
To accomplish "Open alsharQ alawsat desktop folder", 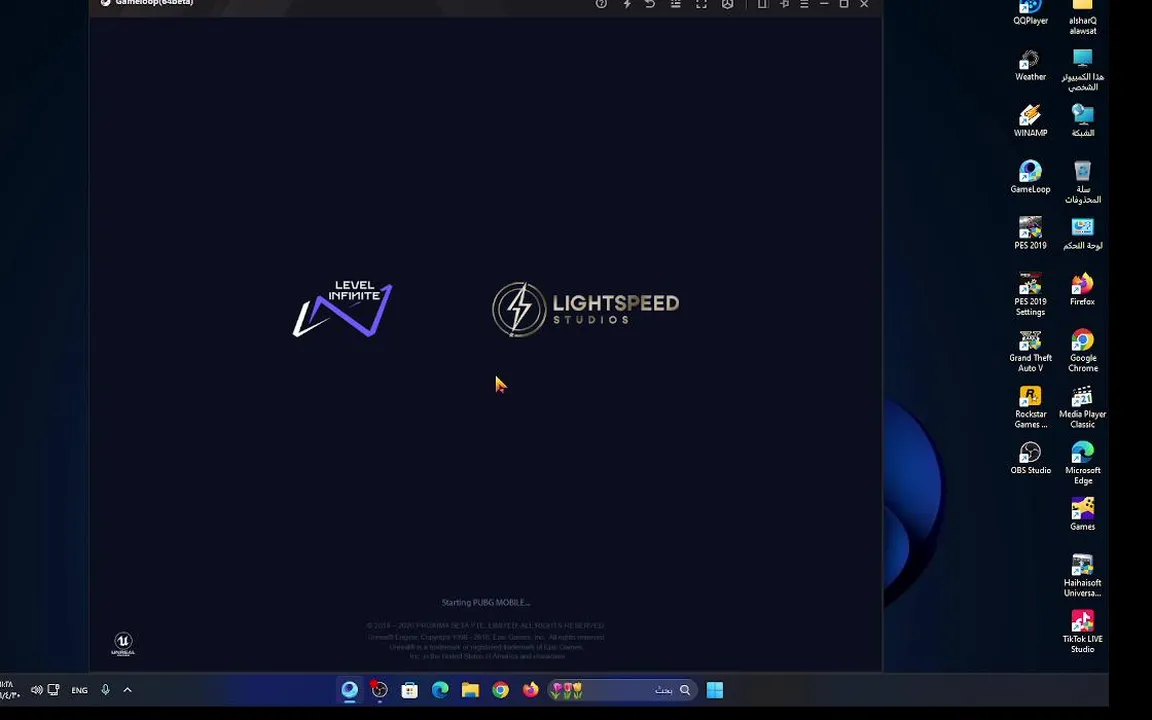I will coord(1082,16).
